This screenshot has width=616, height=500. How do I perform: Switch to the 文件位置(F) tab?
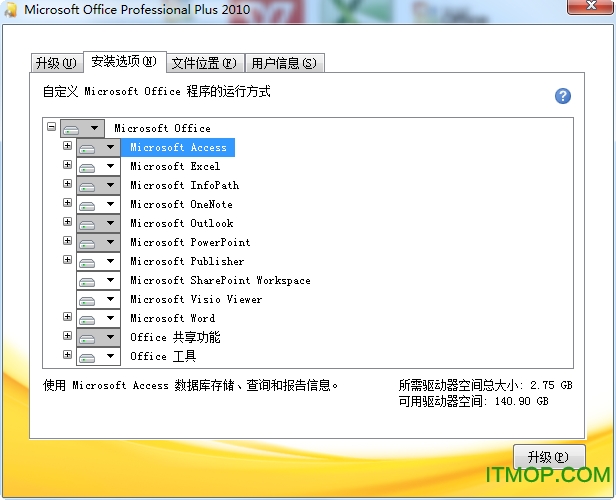pyautogui.click(x=205, y=63)
